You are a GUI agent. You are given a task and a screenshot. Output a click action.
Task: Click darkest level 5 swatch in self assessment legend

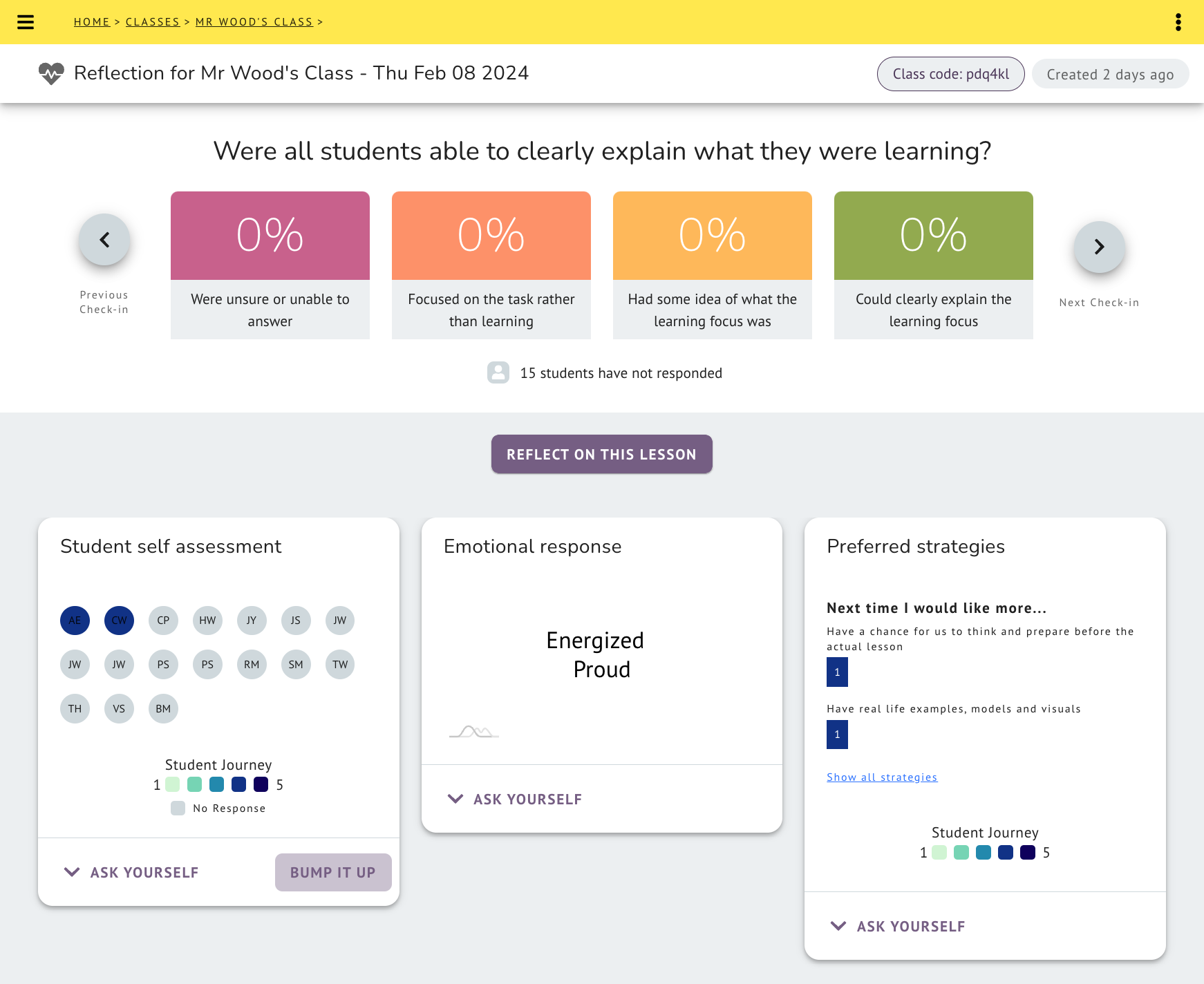(261, 784)
